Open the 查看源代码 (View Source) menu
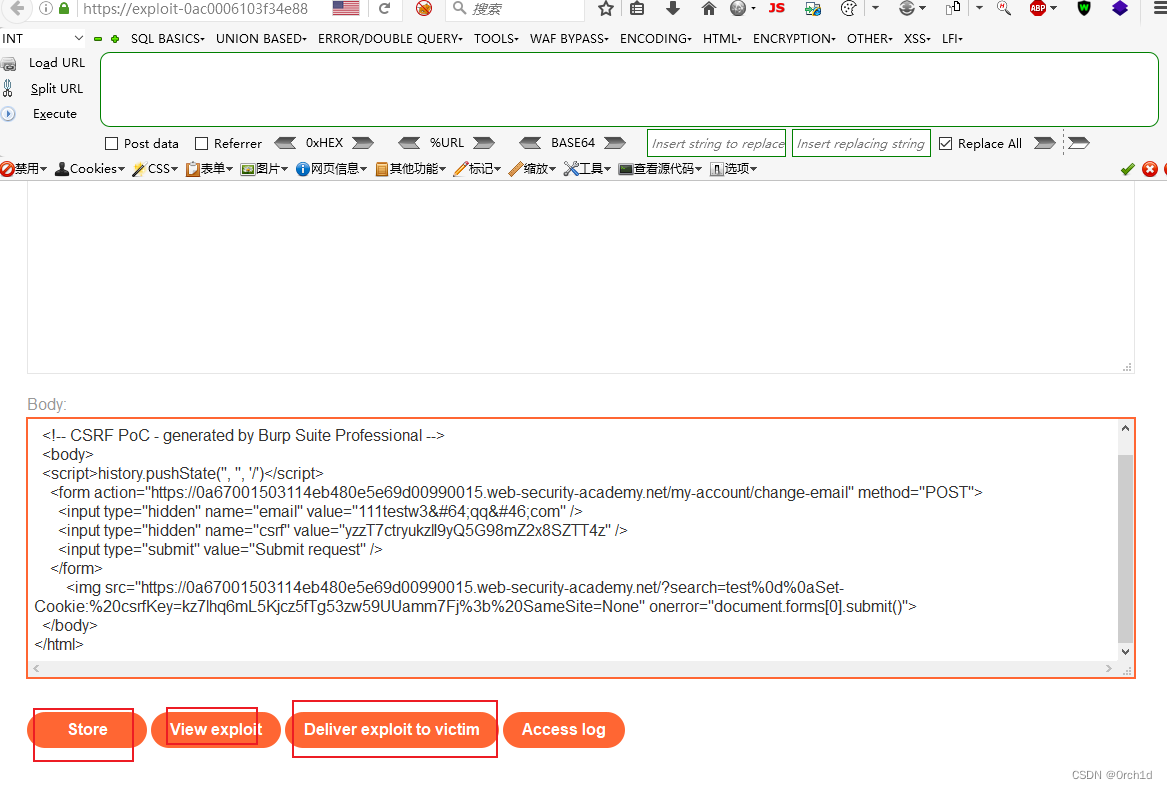Image resolution: width=1167 pixels, height=789 pixels. 660,169
